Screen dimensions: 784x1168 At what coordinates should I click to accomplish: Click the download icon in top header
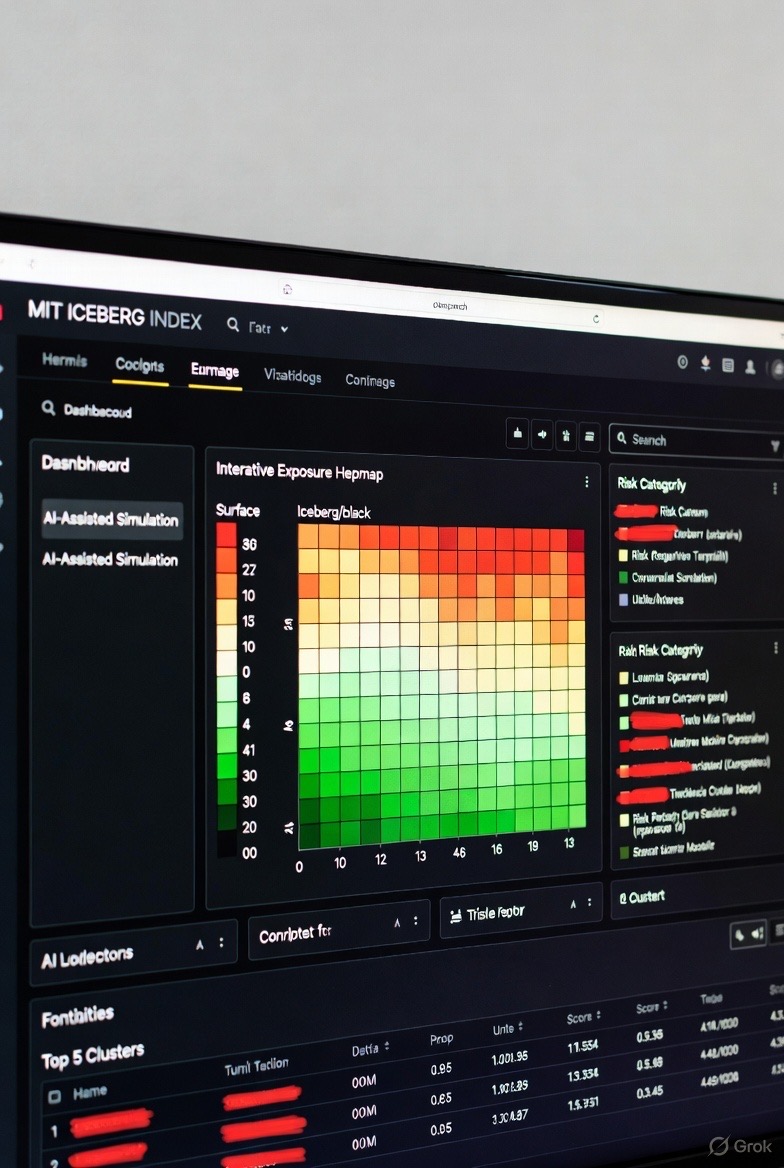tap(705, 364)
